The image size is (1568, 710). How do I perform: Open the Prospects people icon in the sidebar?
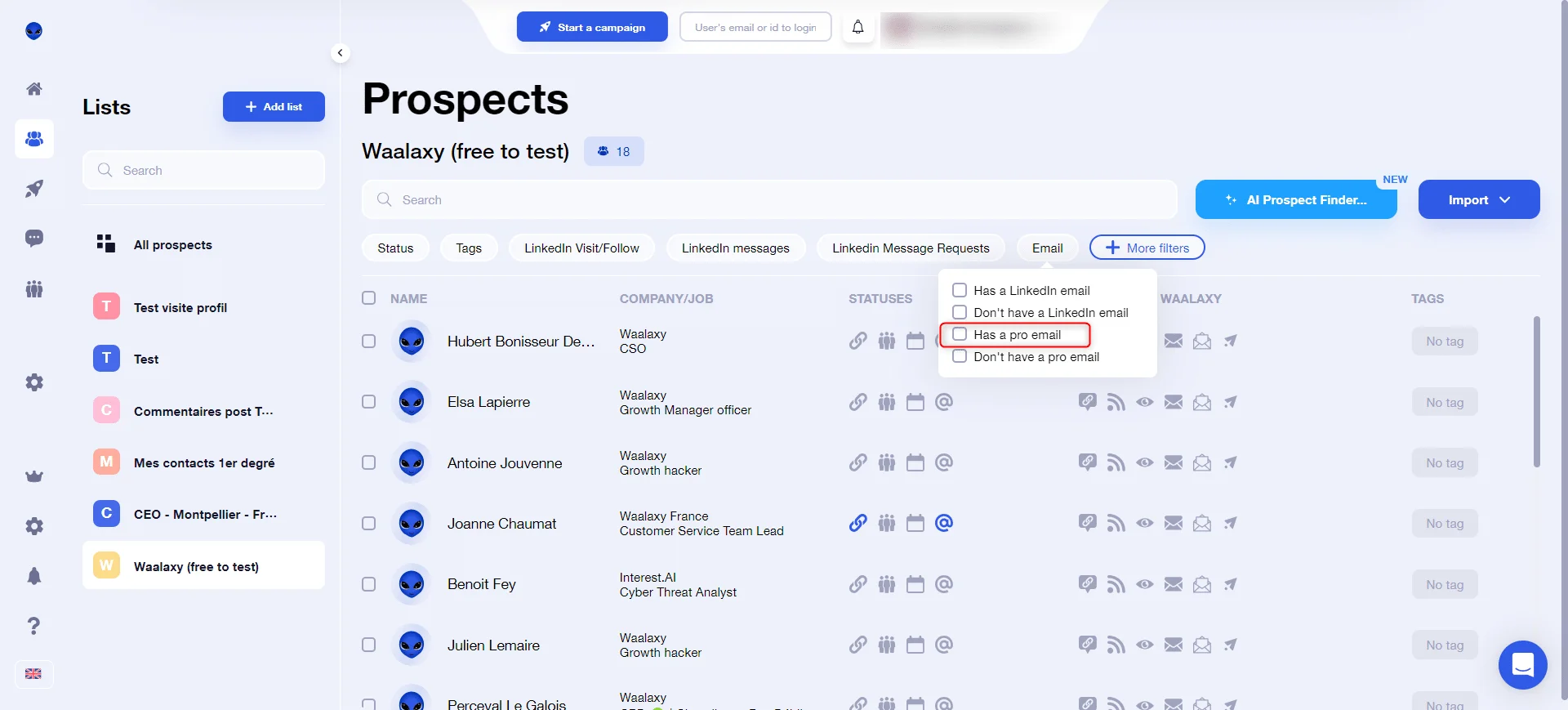point(33,139)
